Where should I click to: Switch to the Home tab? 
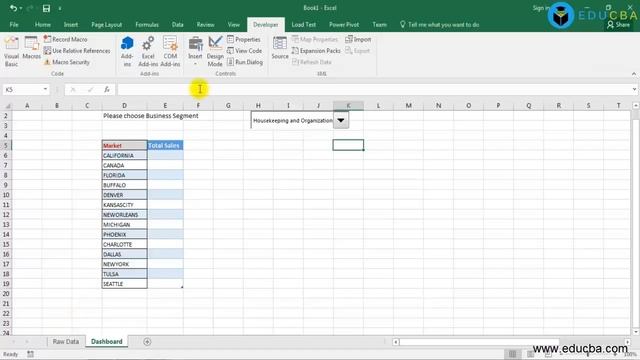click(43, 24)
